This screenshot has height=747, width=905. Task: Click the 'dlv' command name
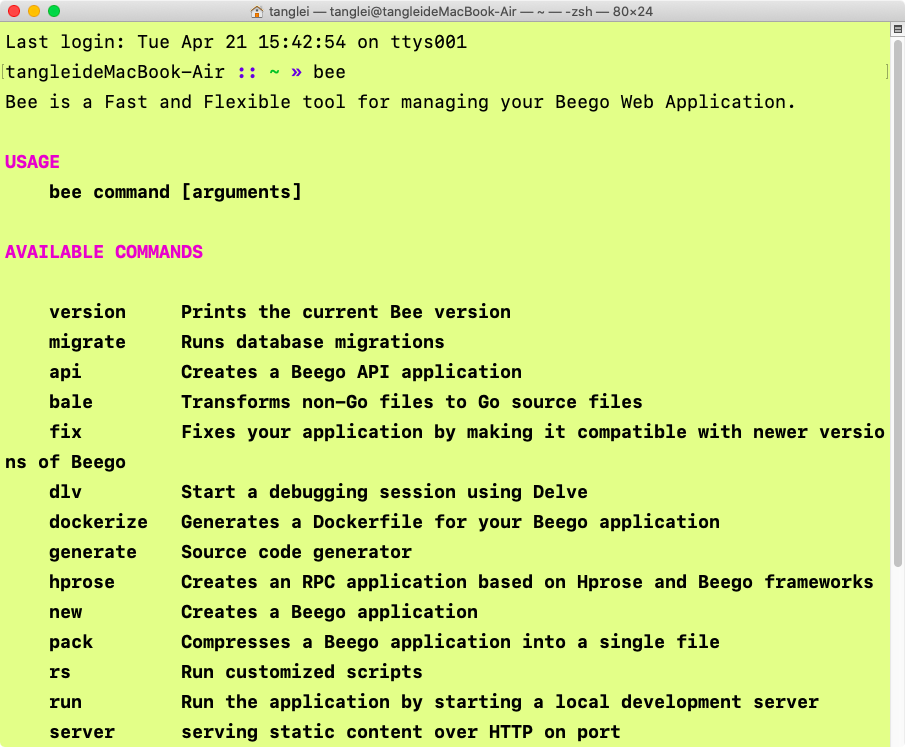click(65, 492)
